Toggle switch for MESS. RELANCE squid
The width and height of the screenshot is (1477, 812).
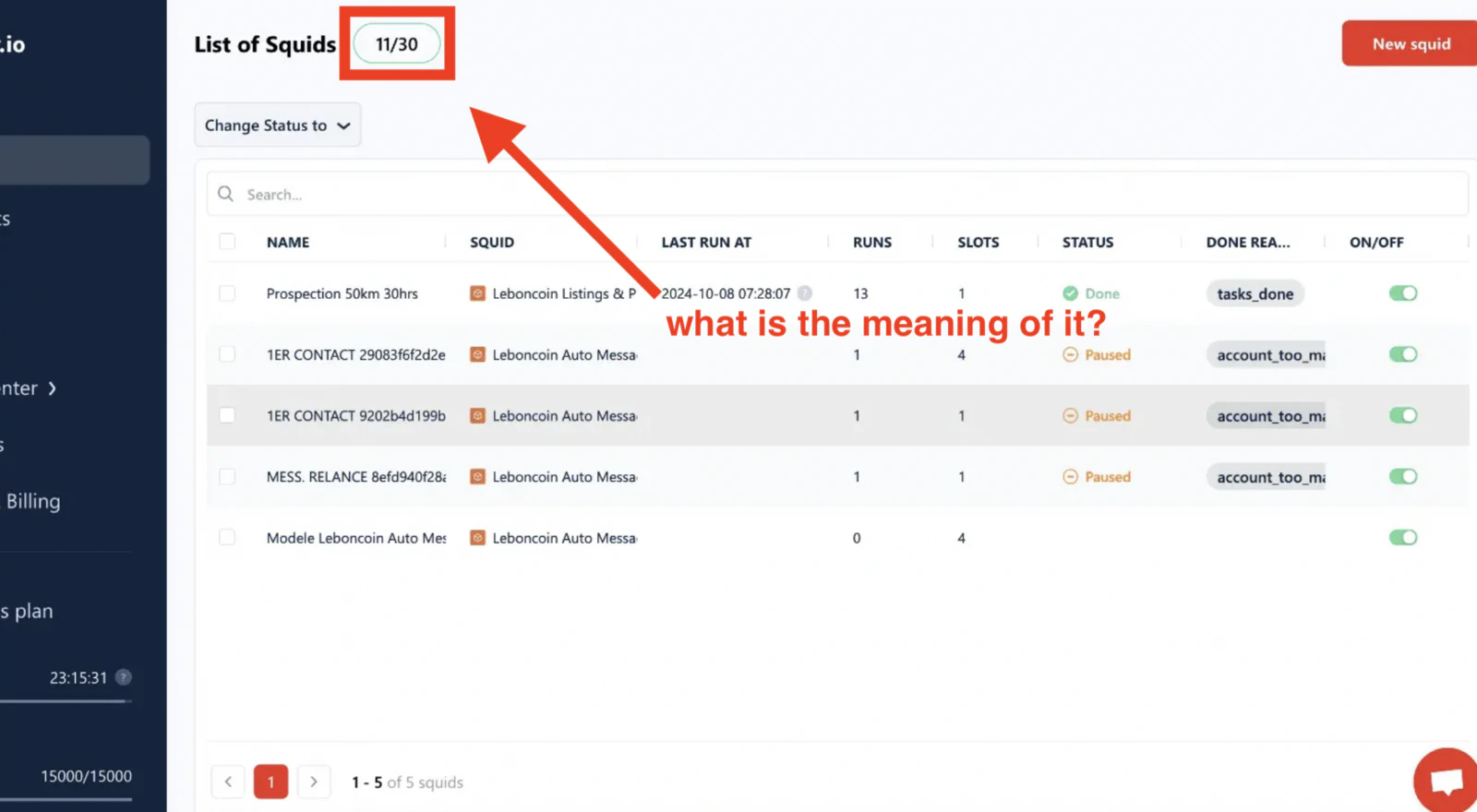[x=1403, y=476]
